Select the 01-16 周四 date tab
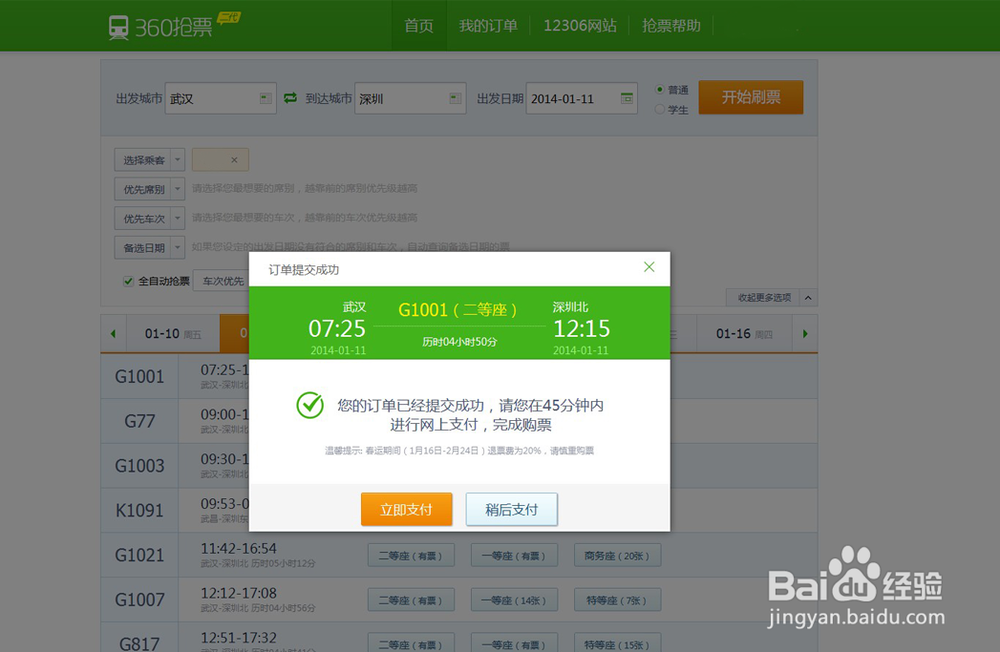The width and height of the screenshot is (1000, 652). pyautogui.click(x=744, y=334)
